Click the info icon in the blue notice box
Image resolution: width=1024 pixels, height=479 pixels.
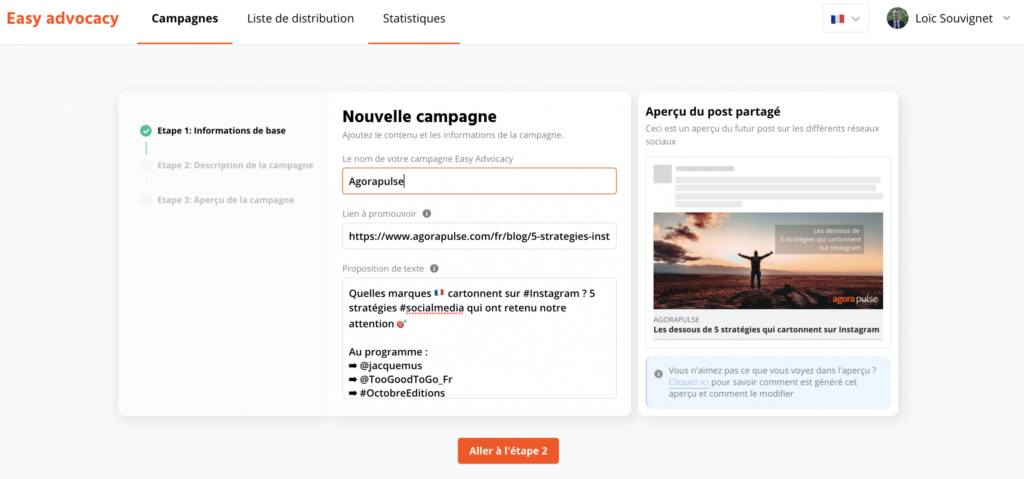tap(658, 374)
